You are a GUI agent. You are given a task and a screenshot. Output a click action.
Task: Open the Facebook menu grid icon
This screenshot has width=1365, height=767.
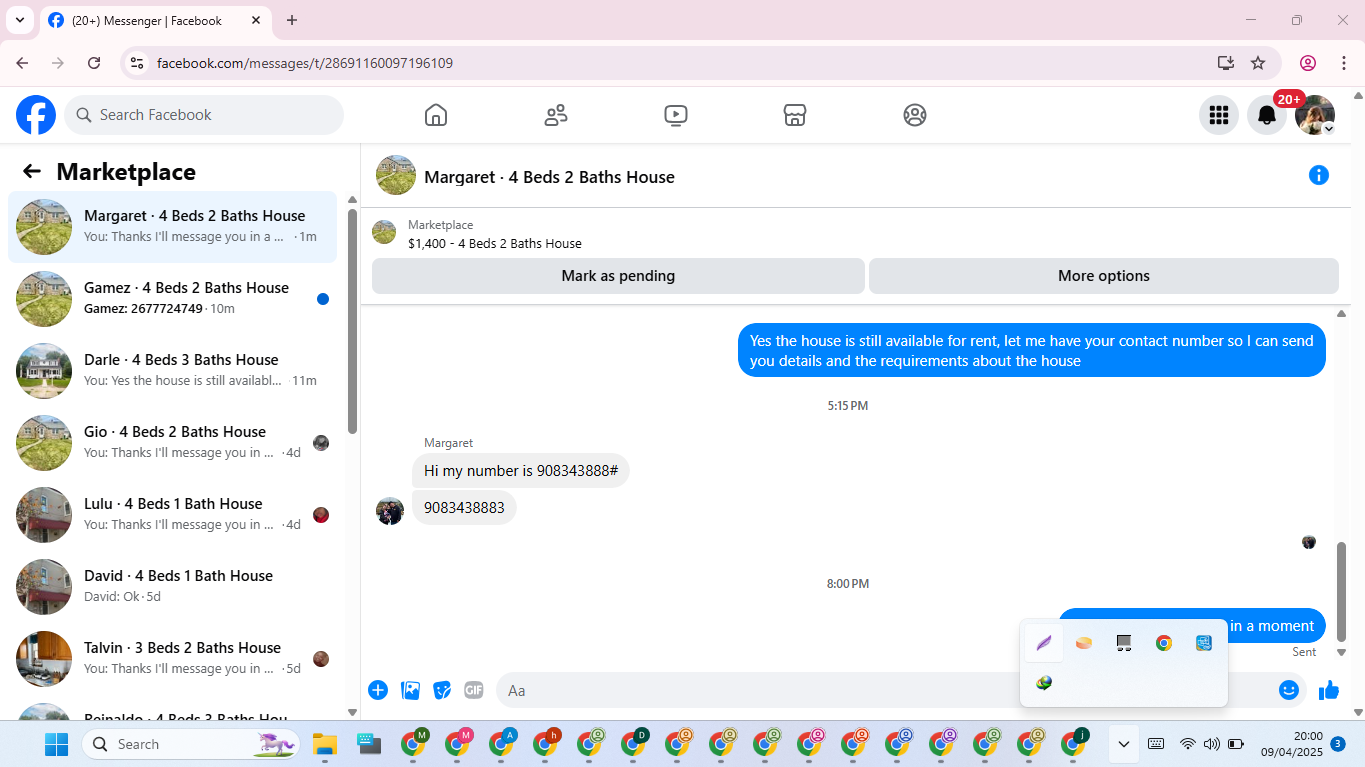[1219, 115]
